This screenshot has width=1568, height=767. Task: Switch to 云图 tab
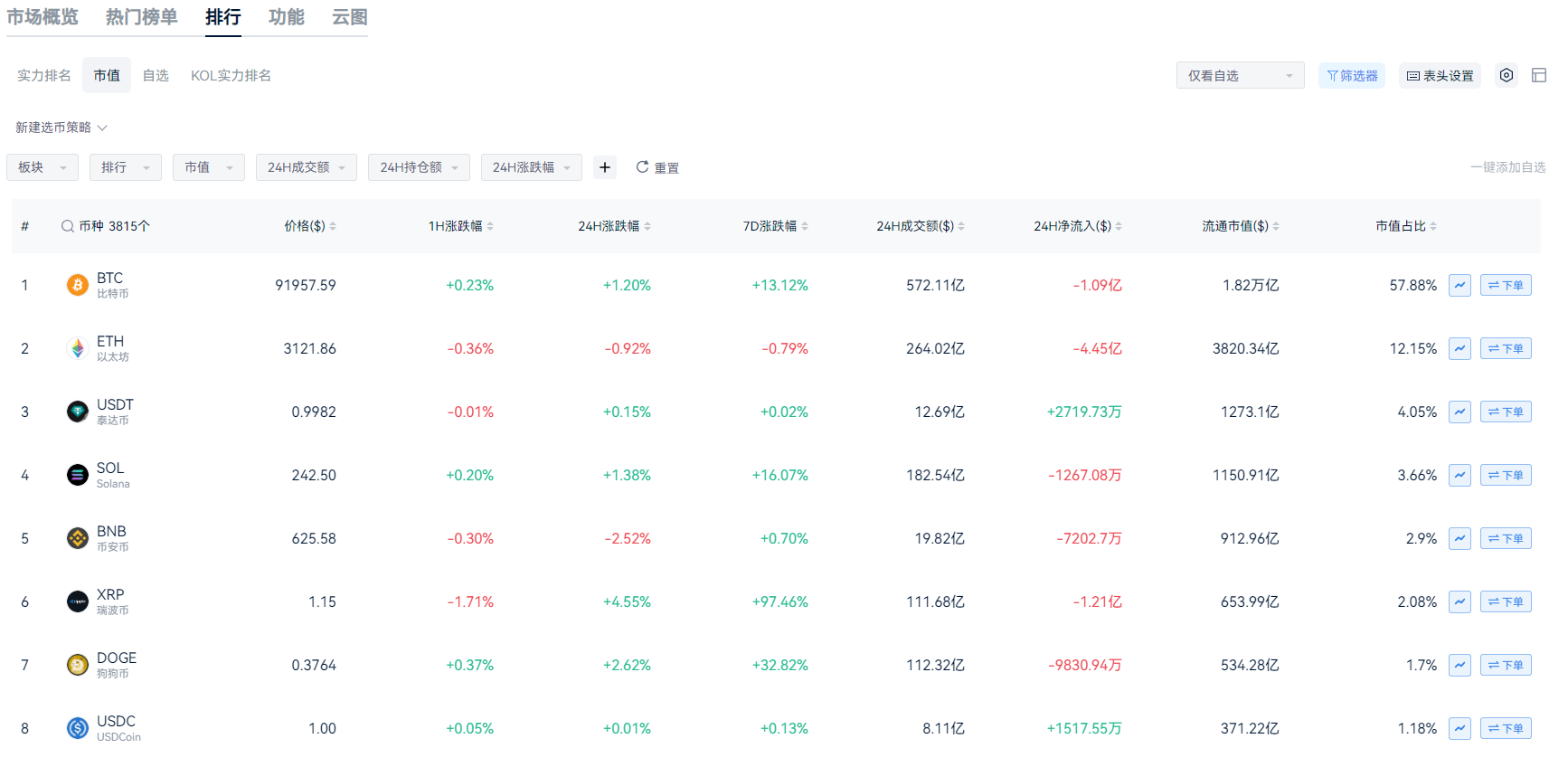350,17
